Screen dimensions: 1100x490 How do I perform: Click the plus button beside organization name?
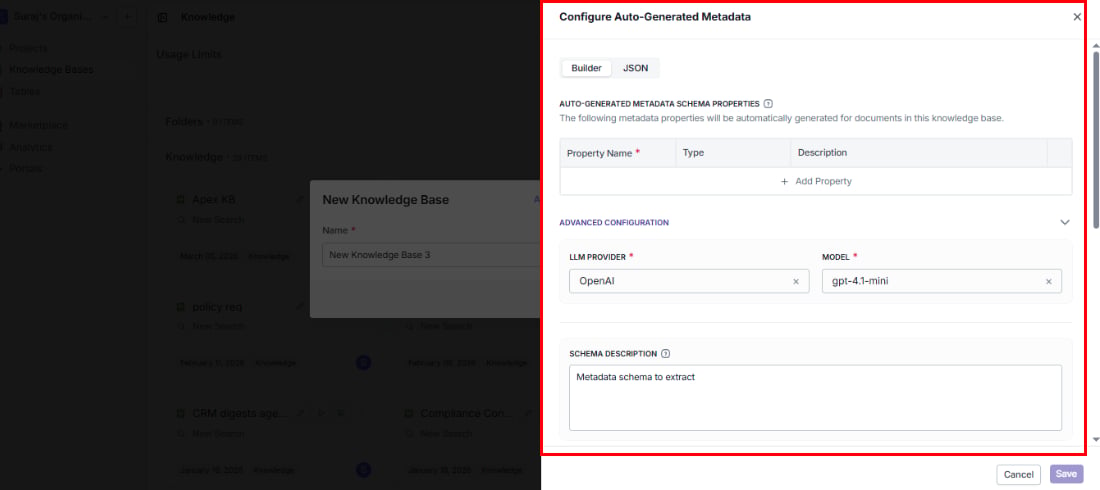click(126, 17)
